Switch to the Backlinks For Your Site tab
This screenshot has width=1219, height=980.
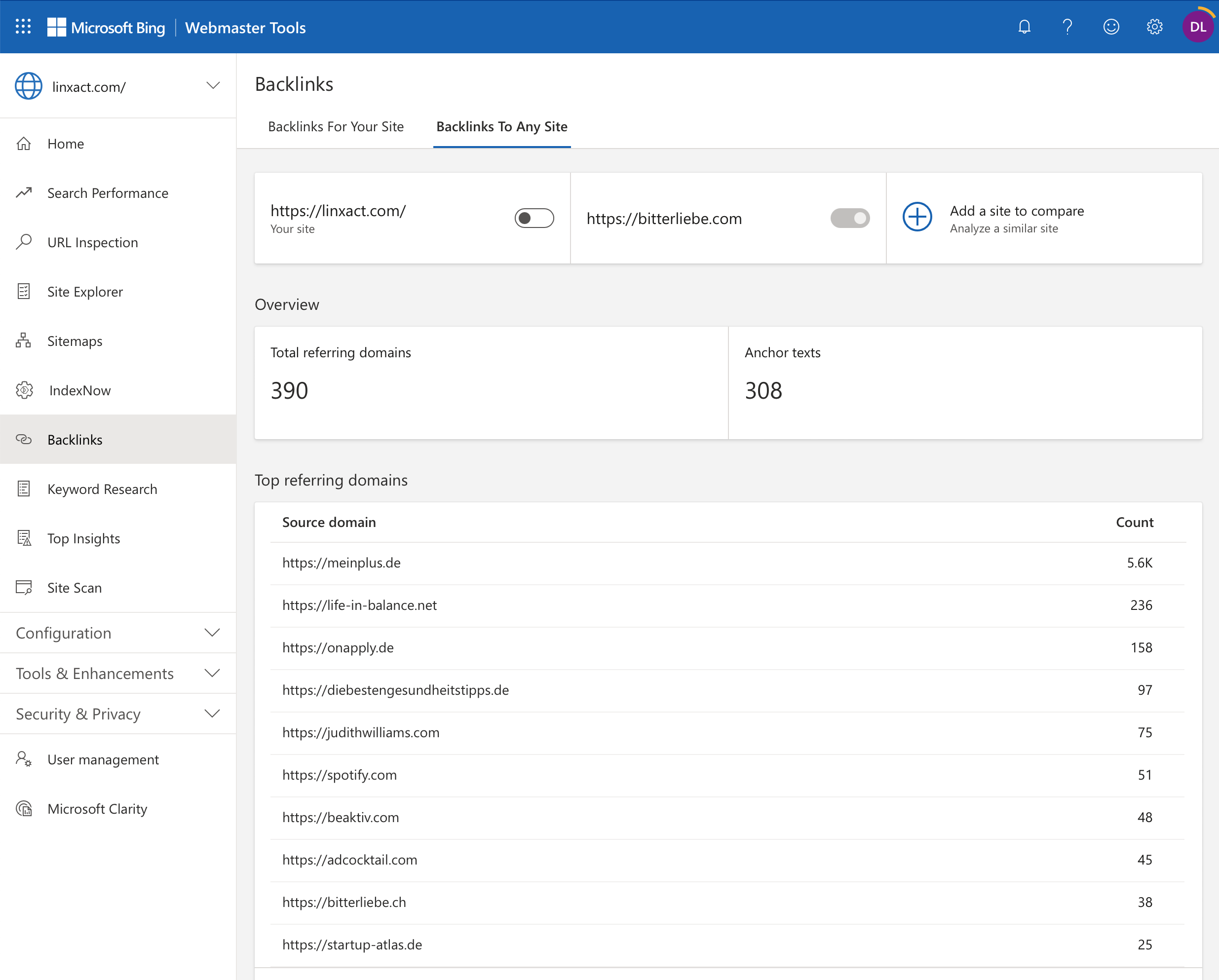(x=336, y=127)
